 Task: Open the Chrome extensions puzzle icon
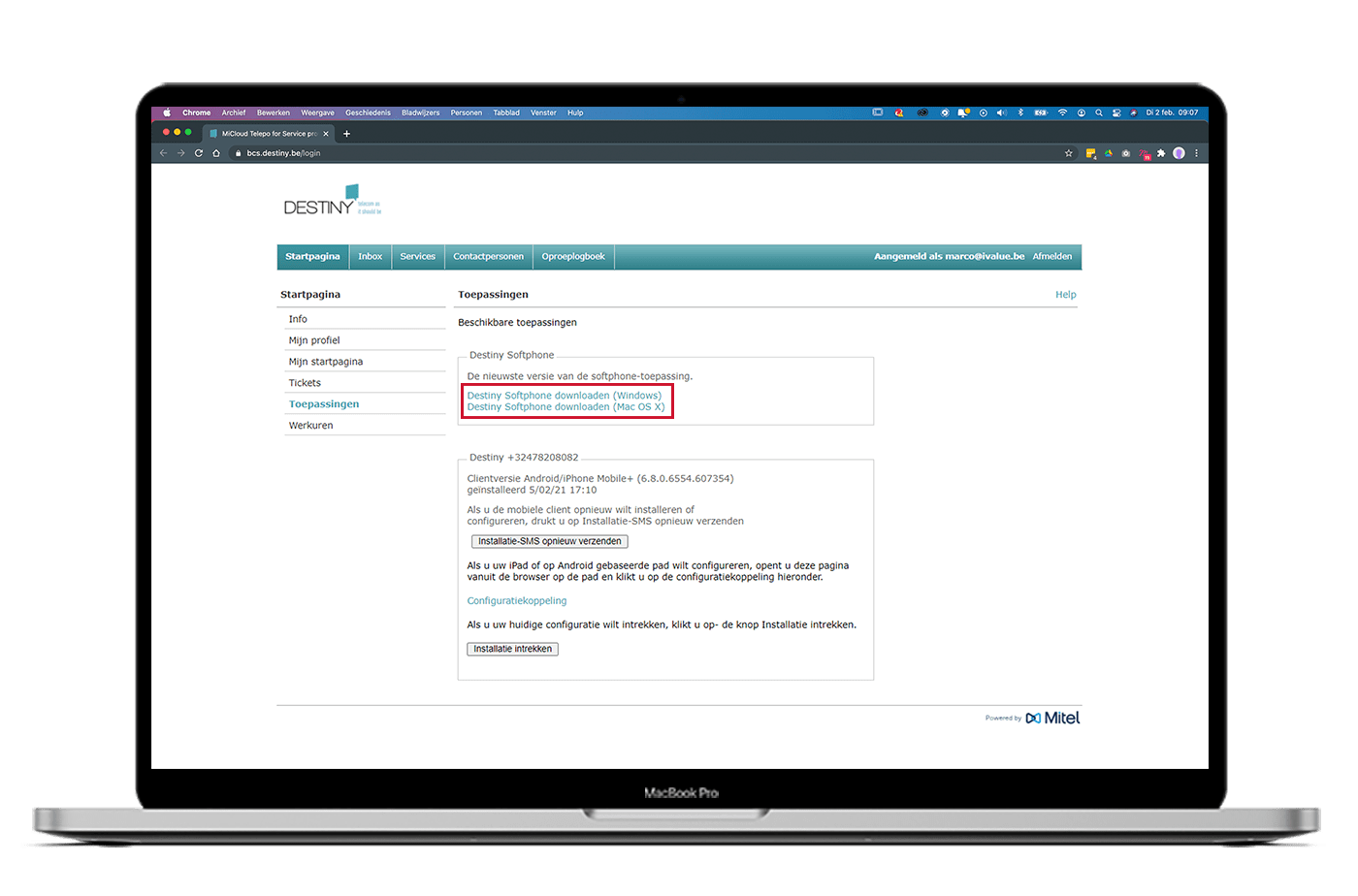tap(1161, 153)
